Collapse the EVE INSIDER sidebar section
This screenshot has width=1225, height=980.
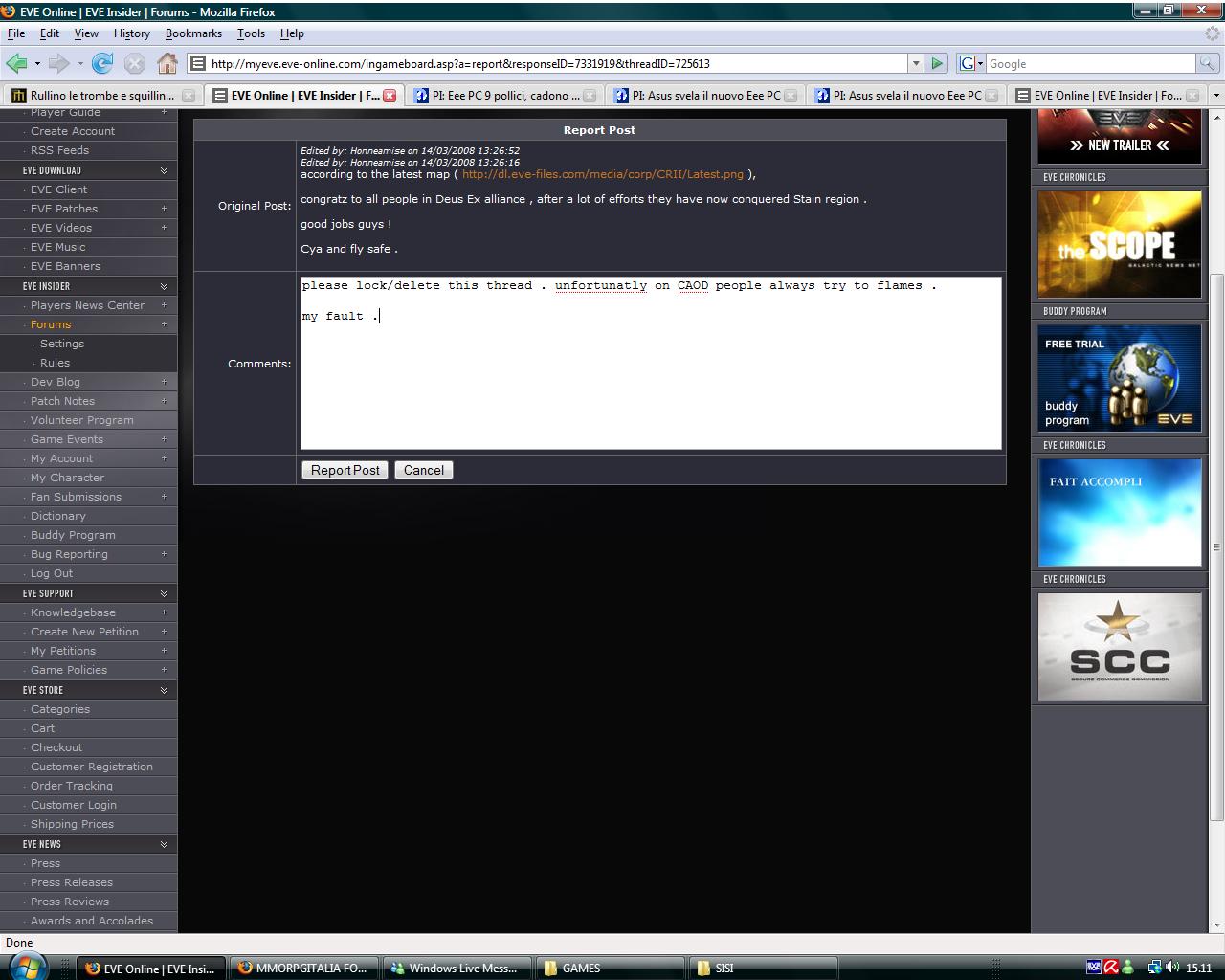click(164, 286)
